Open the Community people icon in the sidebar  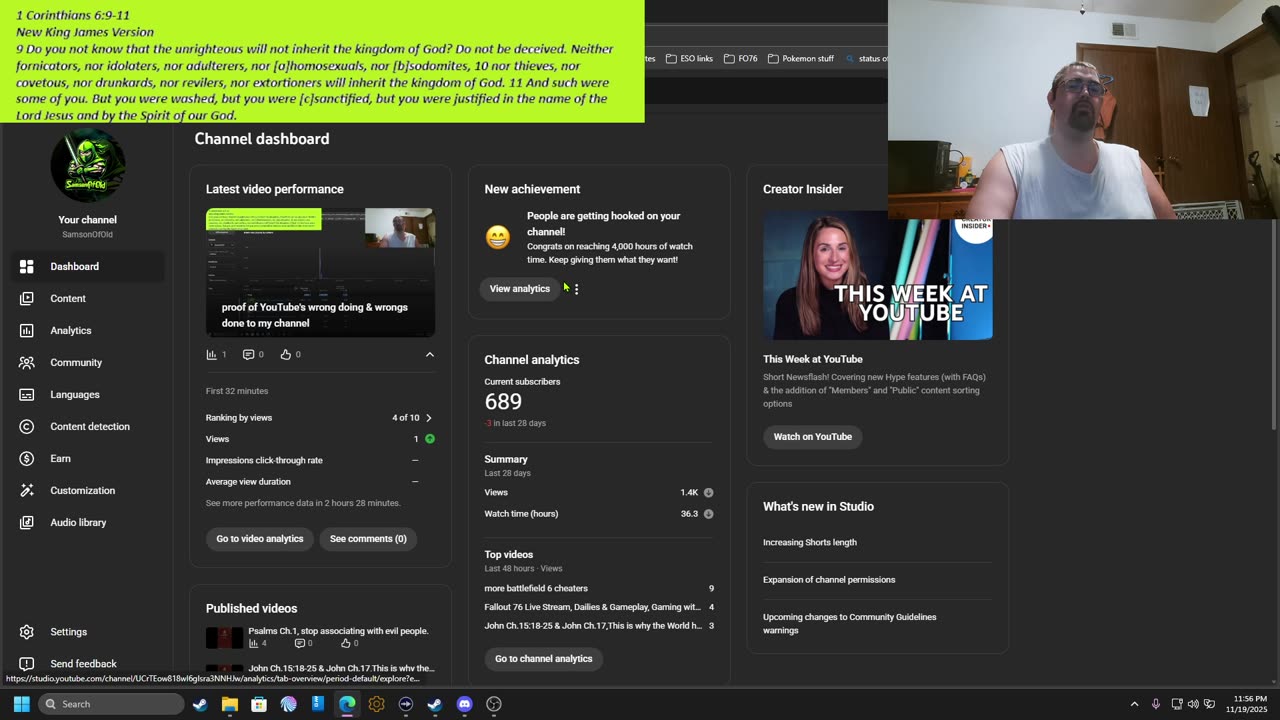(x=27, y=362)
